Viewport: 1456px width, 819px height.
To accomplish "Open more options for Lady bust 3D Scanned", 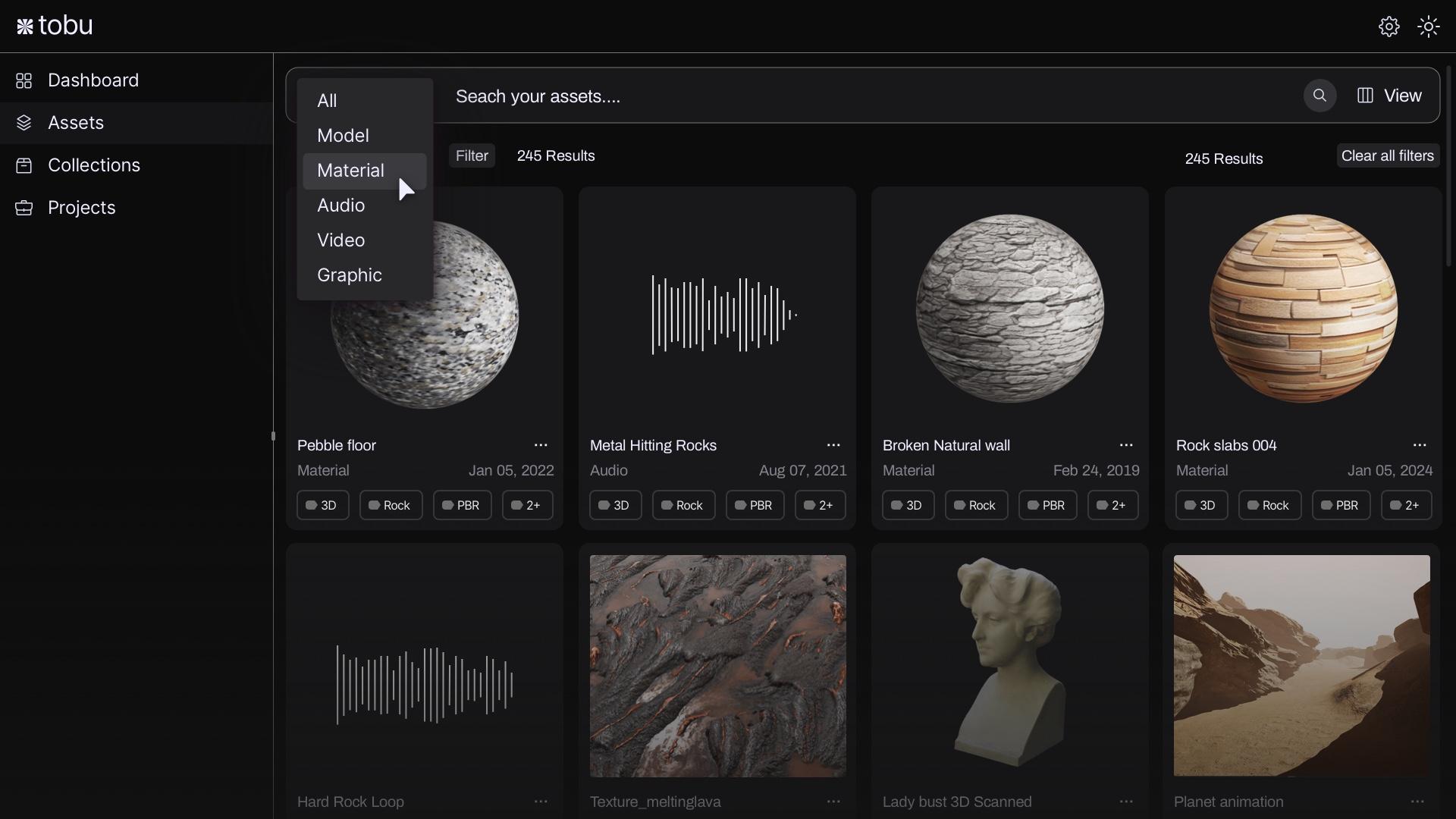I will click(x=1126, y=802).
